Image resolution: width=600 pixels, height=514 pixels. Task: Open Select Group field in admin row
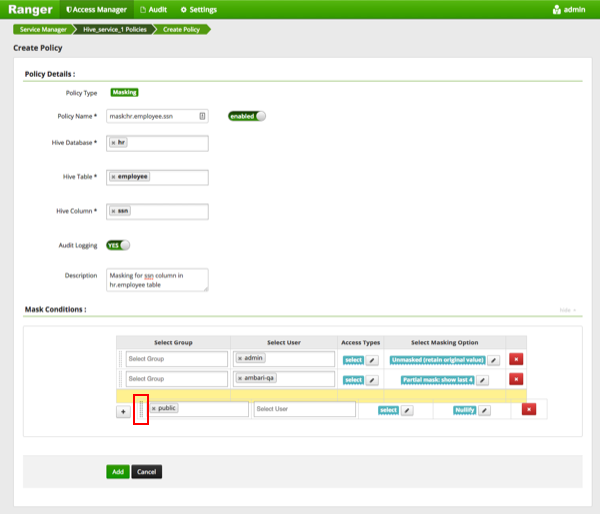tap(177, 359)
